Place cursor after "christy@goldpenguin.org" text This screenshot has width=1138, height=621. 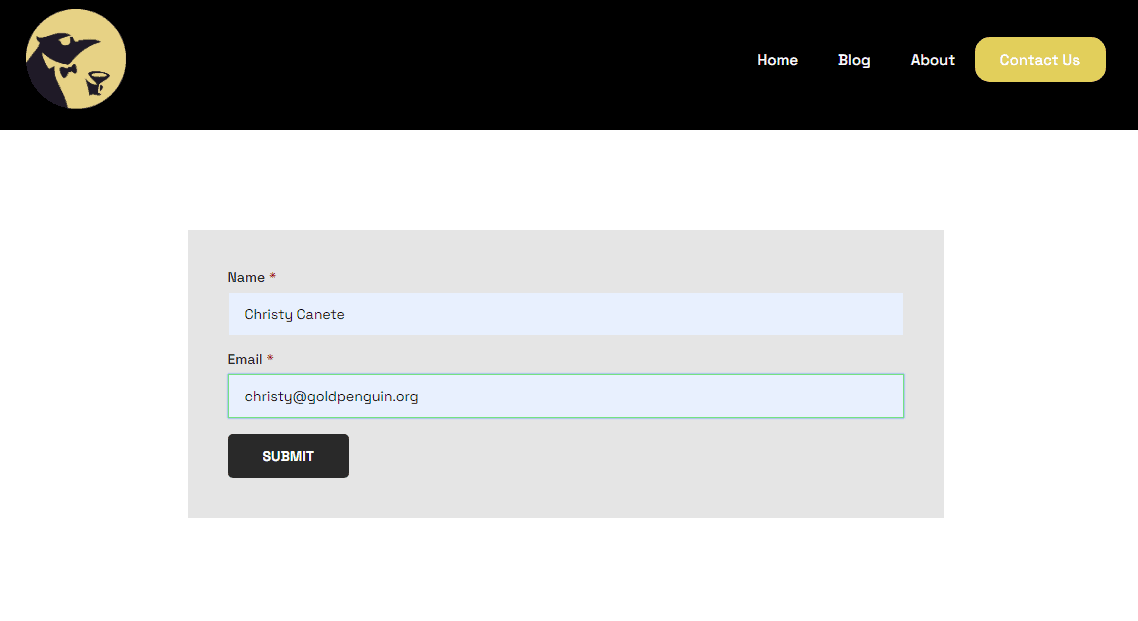tap(420, 396)
